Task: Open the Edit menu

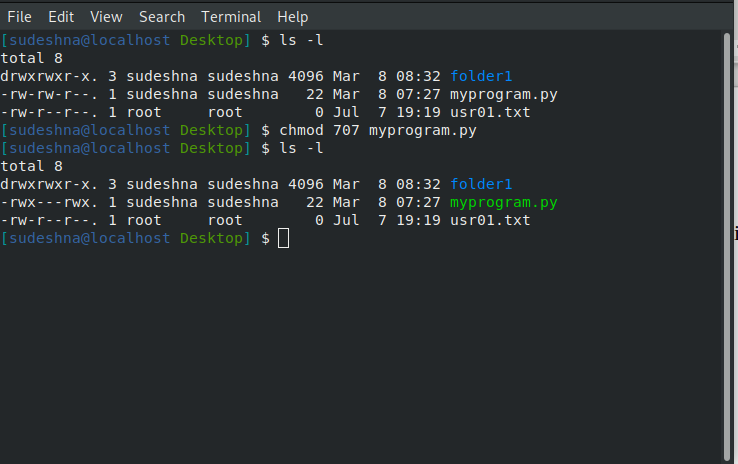Action: pos(61,17)
